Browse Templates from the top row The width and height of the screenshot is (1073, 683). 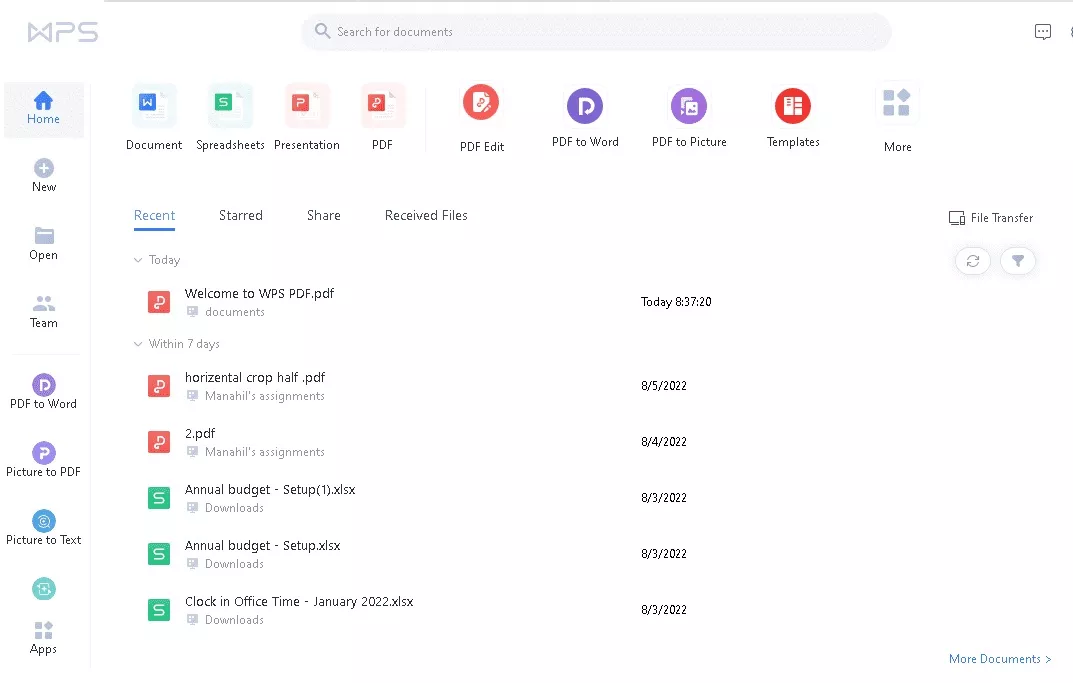click(793, 118)
